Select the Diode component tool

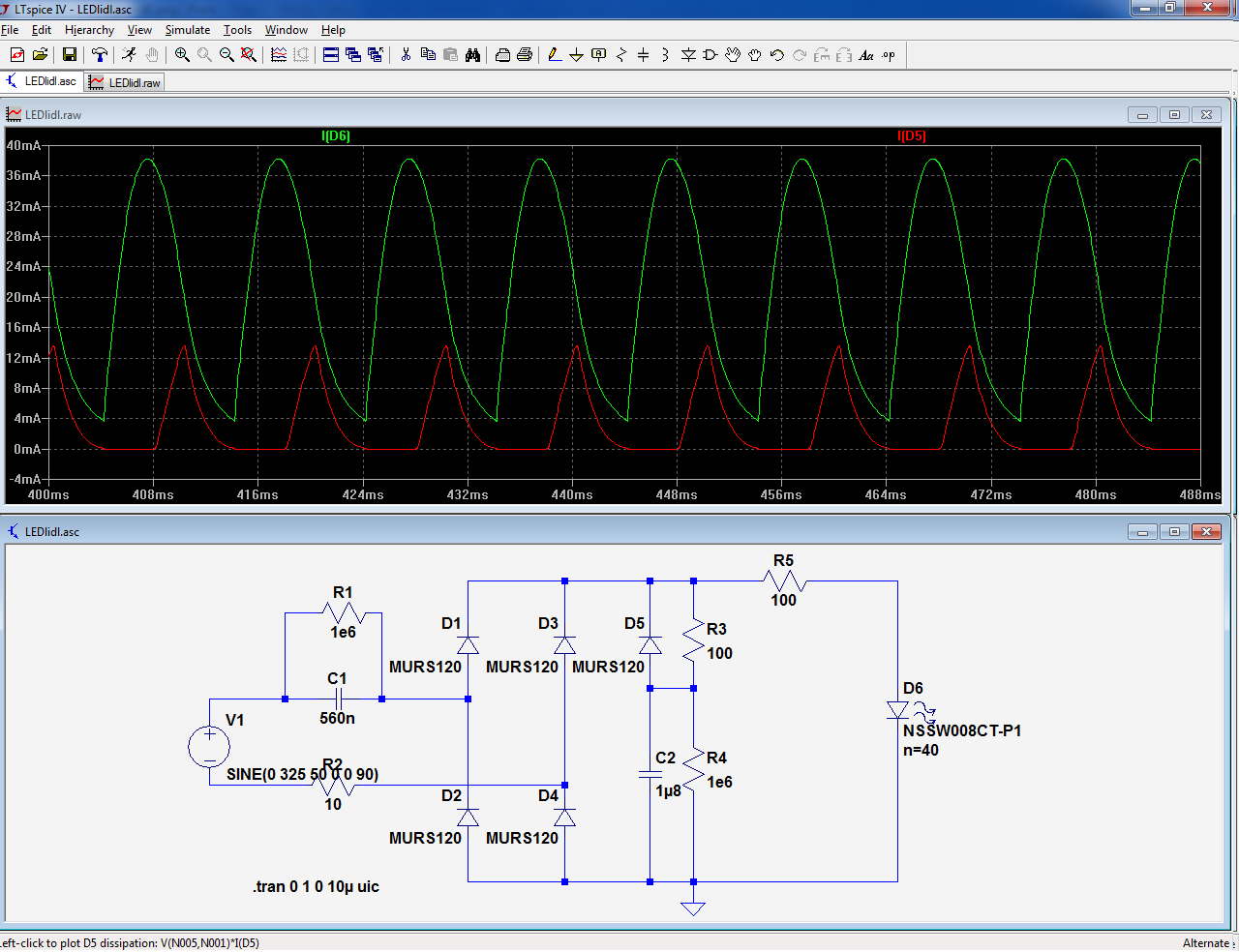coord(688,55)
